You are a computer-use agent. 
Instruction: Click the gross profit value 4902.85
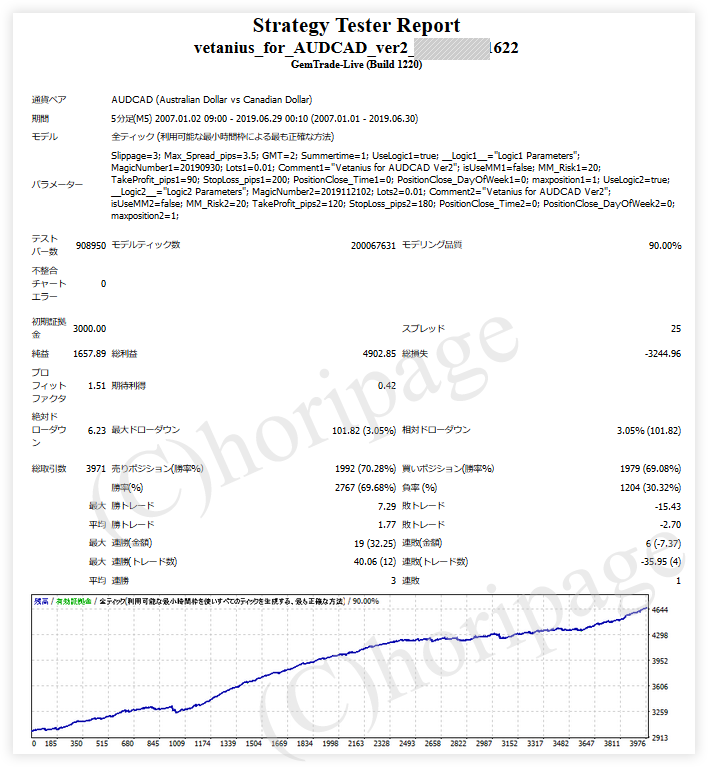point(379,354)
